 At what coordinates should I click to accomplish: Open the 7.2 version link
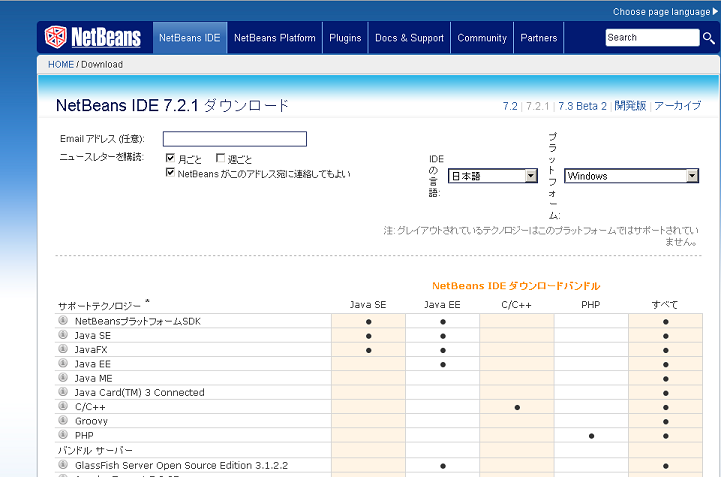(x=510, y=106)
